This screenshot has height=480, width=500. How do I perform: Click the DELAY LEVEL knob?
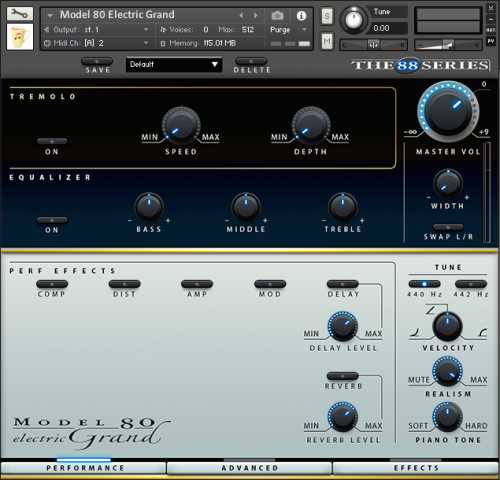(343, 326)
